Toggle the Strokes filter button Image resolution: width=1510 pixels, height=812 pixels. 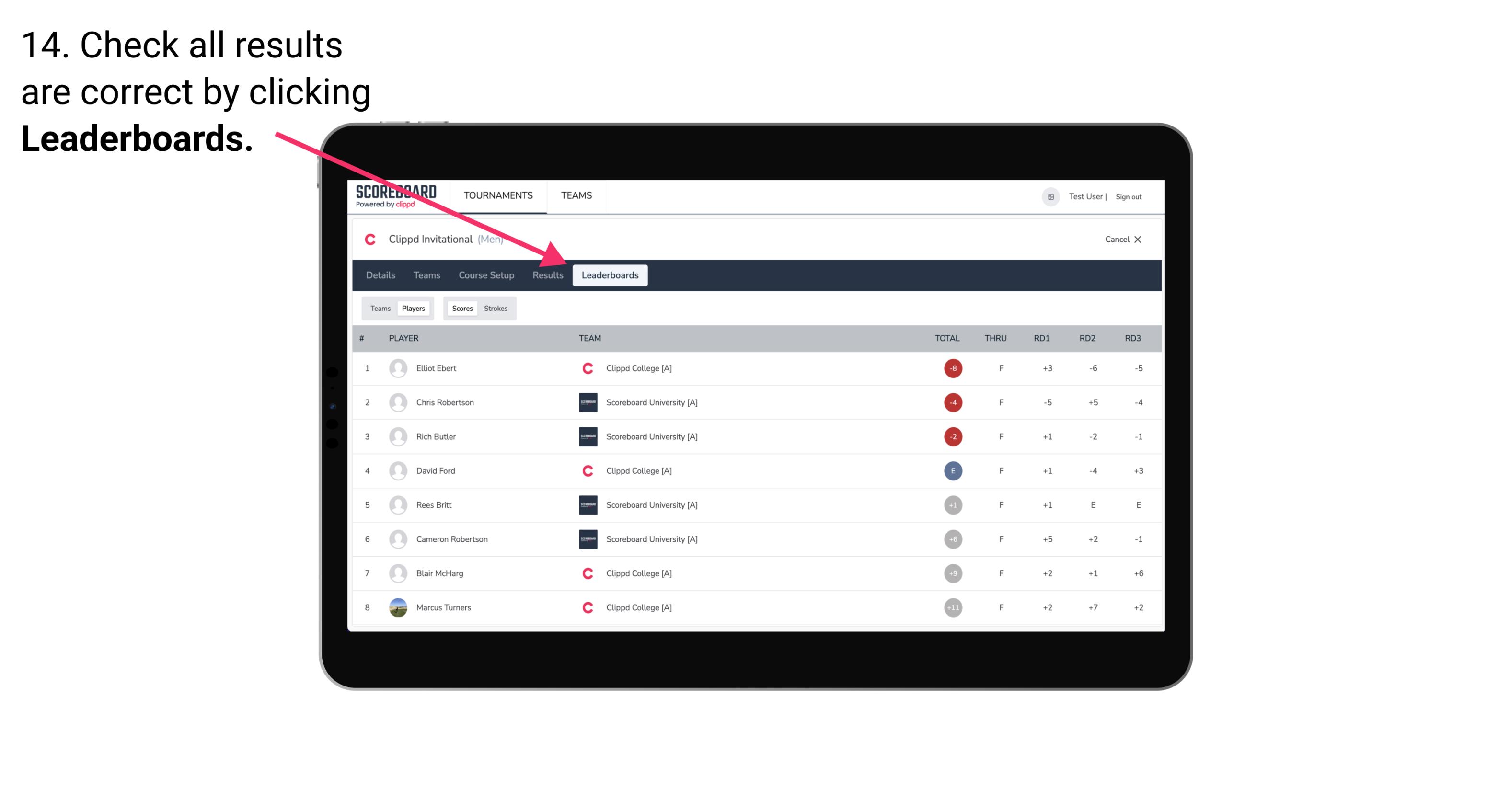click(x=496, y=308)
